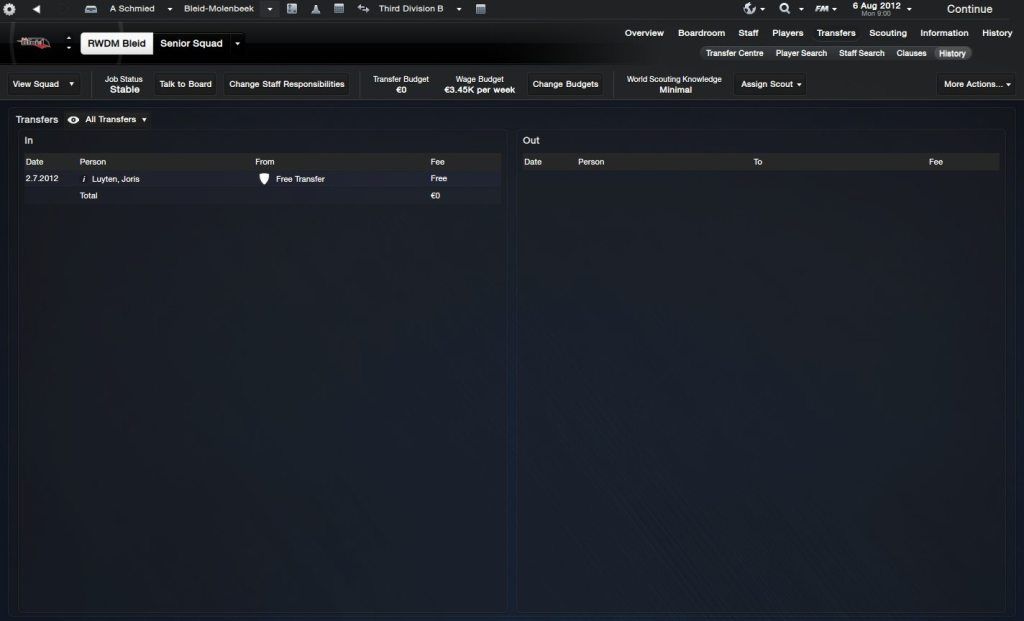Click the shield badge beside Free Transfer

click(x=264, y=179)
